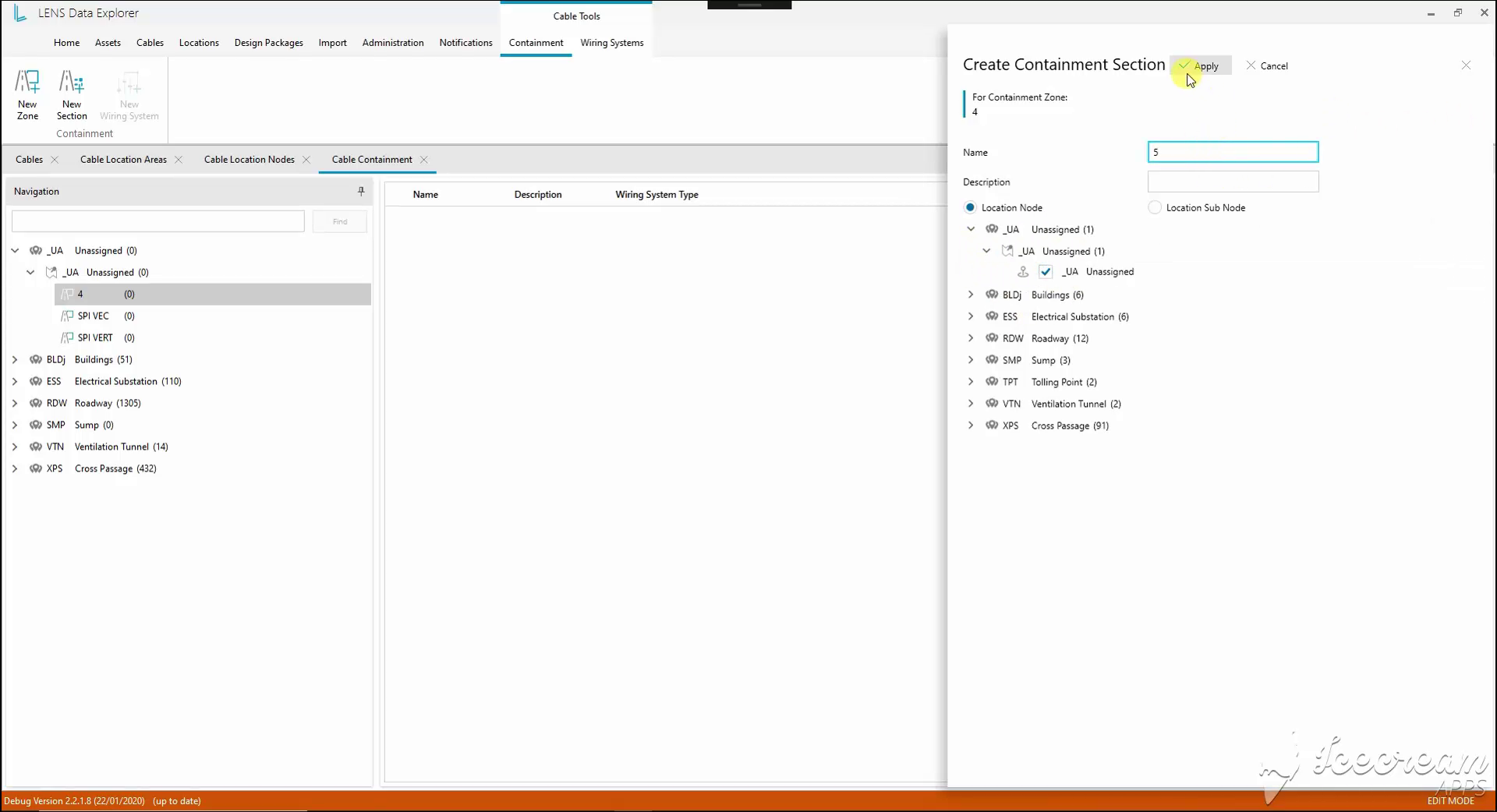Click the SPI VEC zone icon
This screenshot has width=1497, height=812.
coord(67,316)
